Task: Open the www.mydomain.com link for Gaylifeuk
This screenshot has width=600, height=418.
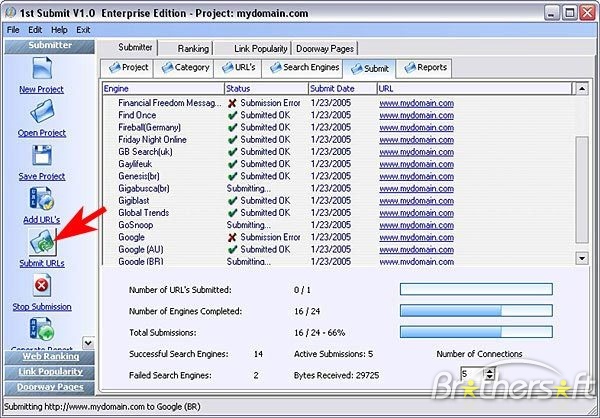Action: point(417,164)
